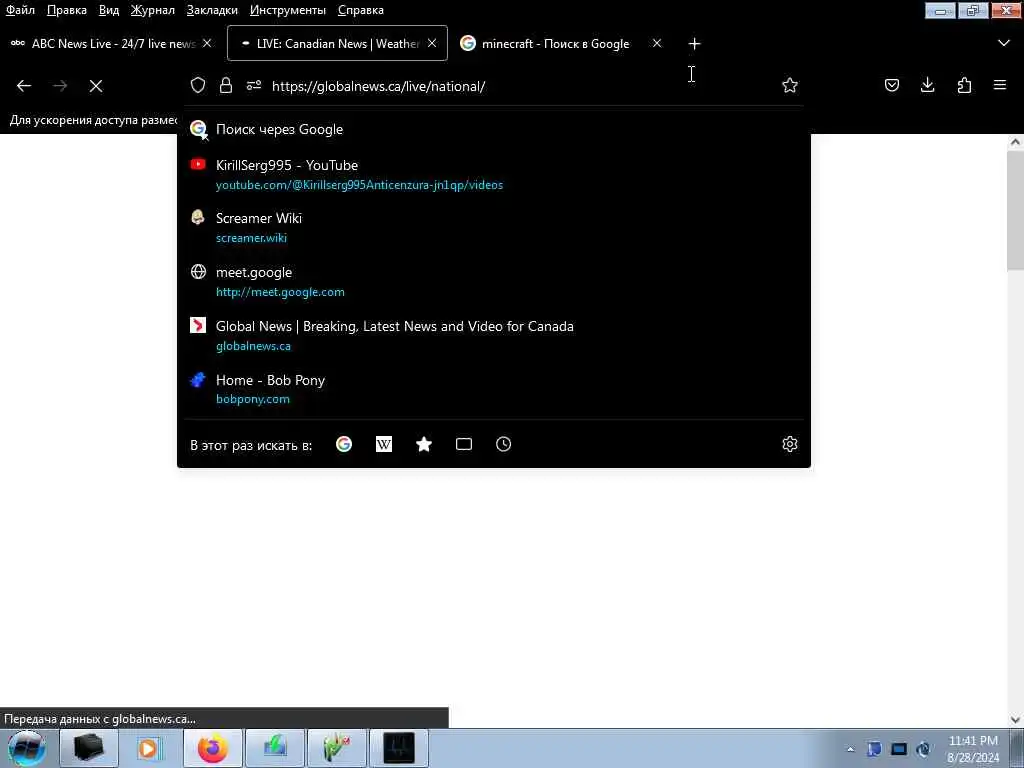Screen dimensions: 1024x768
Task: Open Home - Bob Pony suggestion
Action: click(x=494, y=389)
